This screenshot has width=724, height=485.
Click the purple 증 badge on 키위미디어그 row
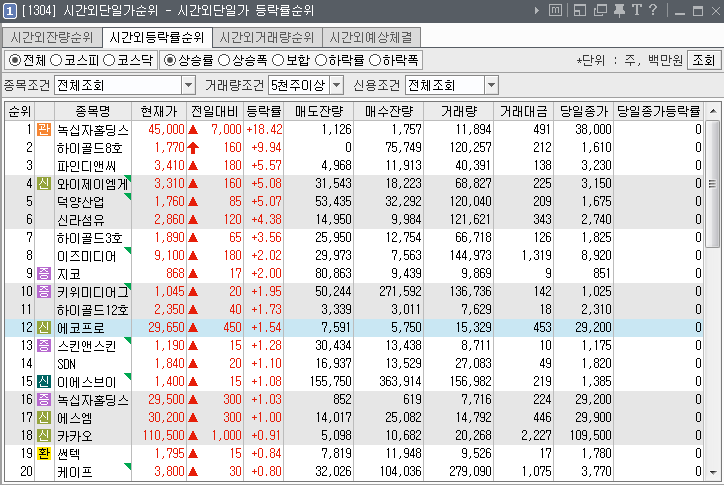(x=44, y=291)
